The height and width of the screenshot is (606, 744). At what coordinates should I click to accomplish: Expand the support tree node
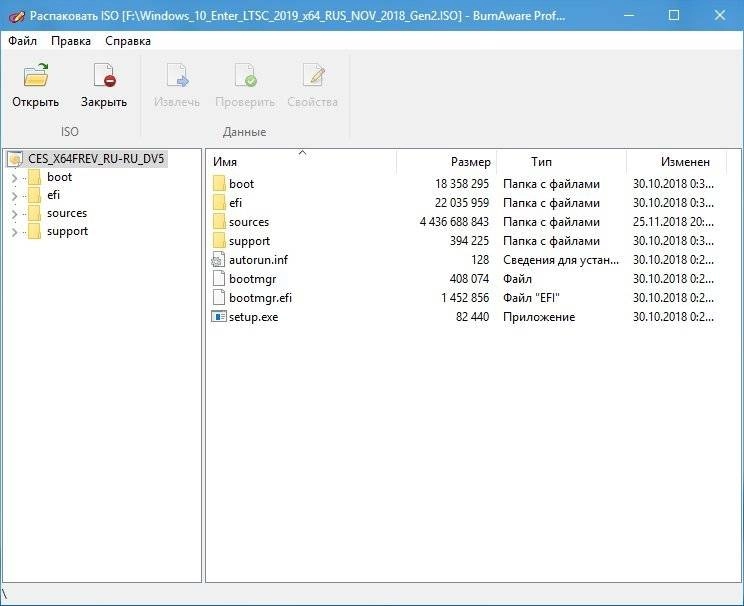coord(14,232)
